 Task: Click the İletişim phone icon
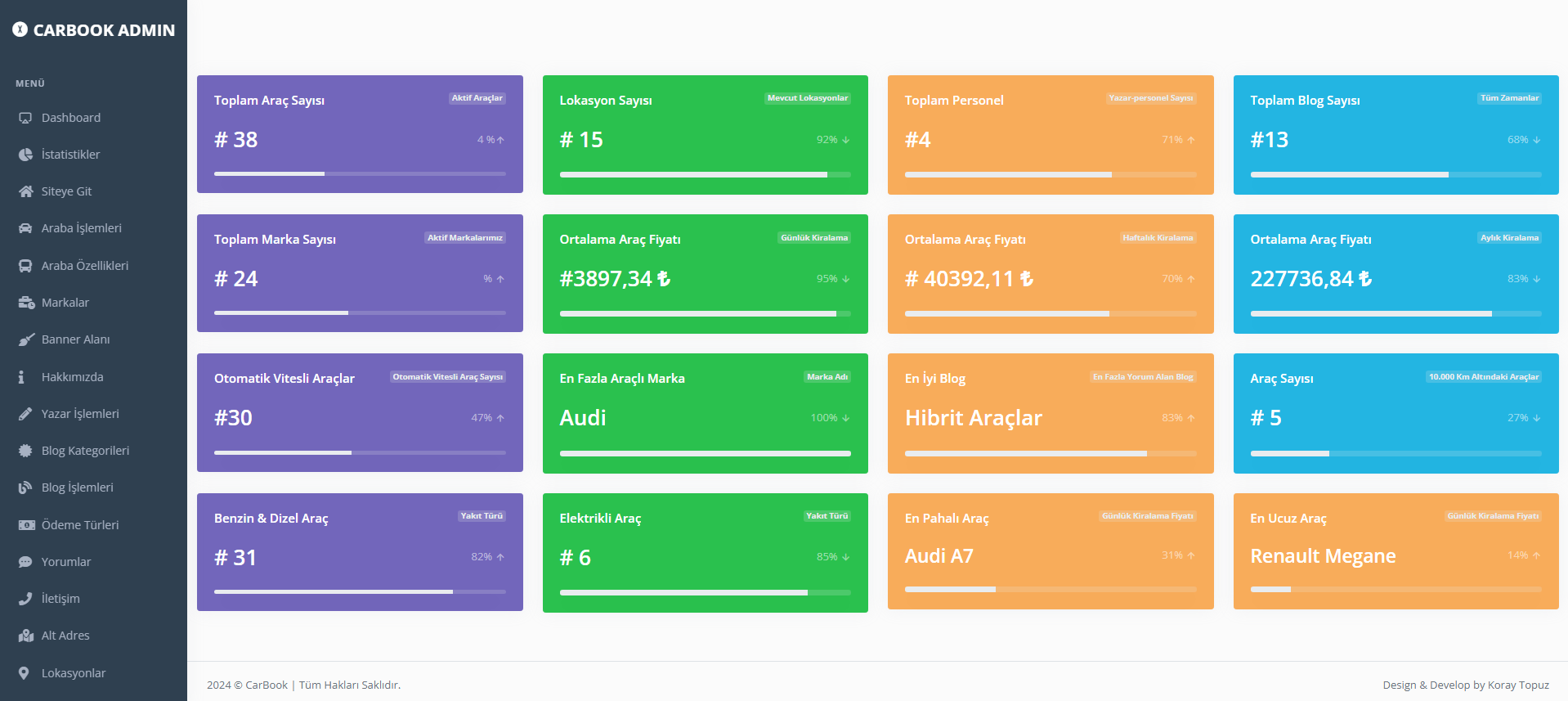[25, 599]
